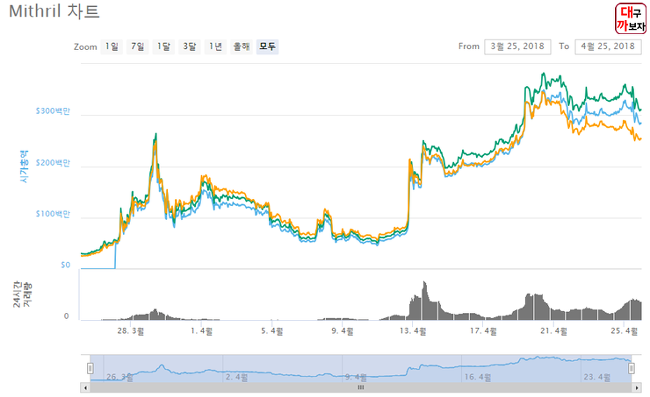Click the Mithril 차트 heading
This screenshot has width=650, height=397.
pos(54,11)
